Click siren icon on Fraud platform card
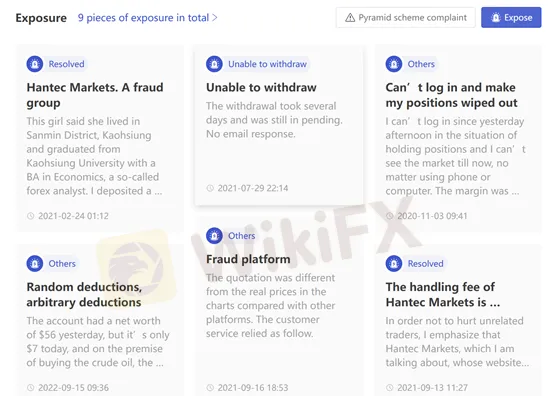Image resolution: width=554 pixels, height=396 pixels. (214, 236)
